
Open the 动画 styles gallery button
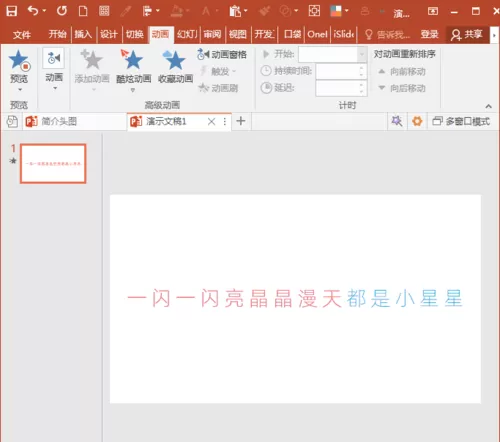[x=53, y=58]
